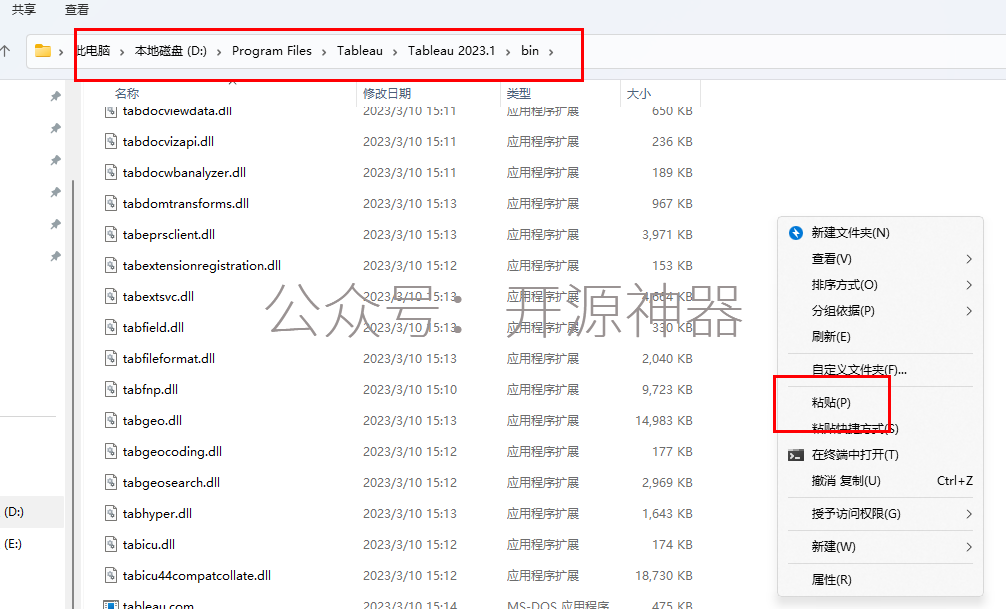The image size is (1006, 609).
Task: Click the tabeprsclient.dll file icon
Action: click(x=111, y=234)
